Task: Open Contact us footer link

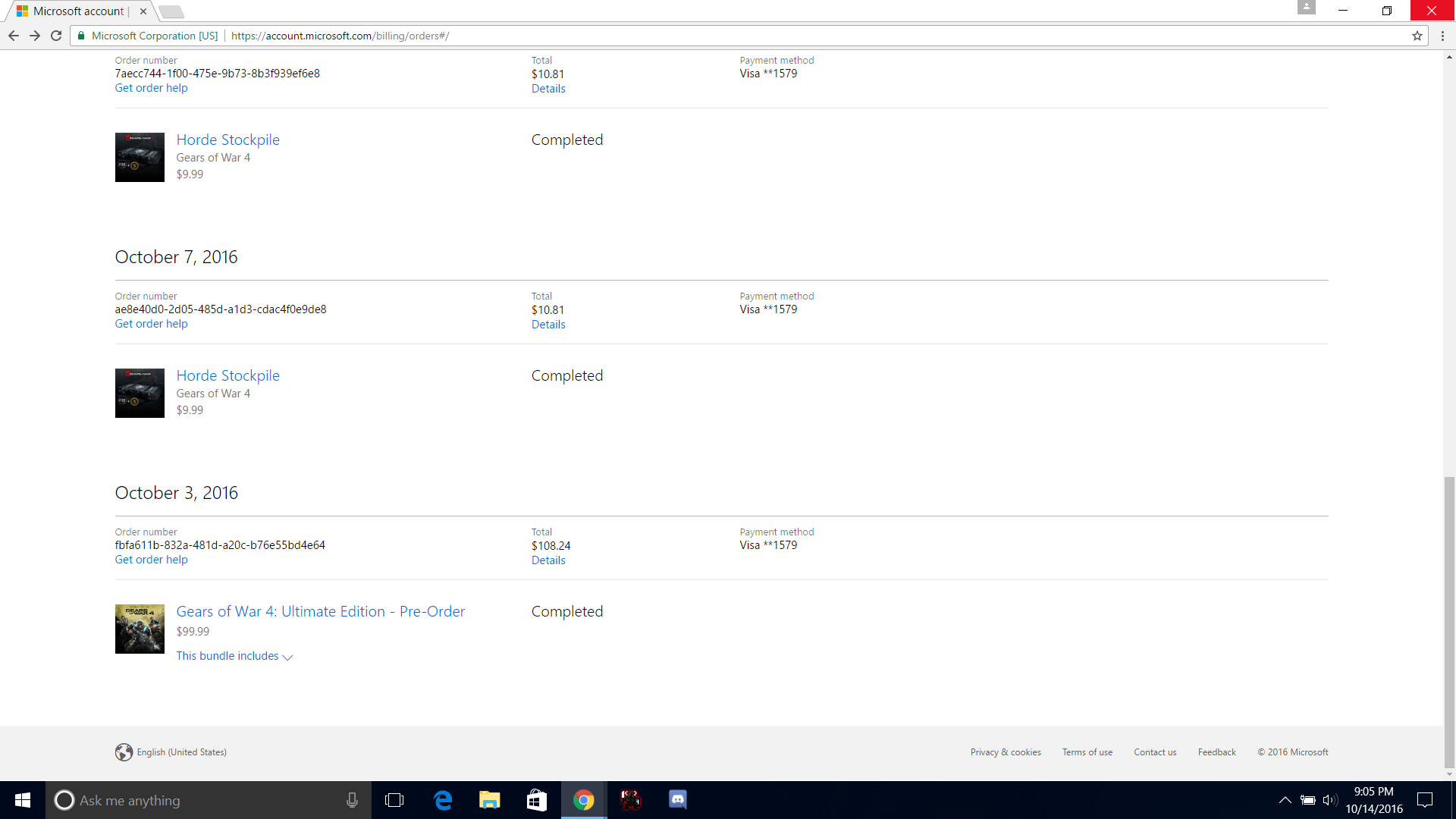Action: tap(1155, 752)
